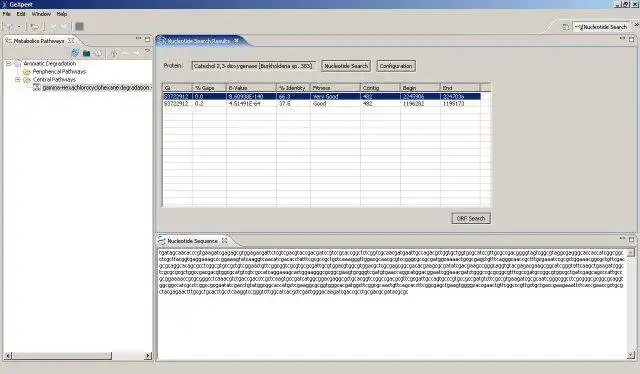Select Aromatic Degradation root node
This screenshot has width=640, height=374.
pos(49,63)
